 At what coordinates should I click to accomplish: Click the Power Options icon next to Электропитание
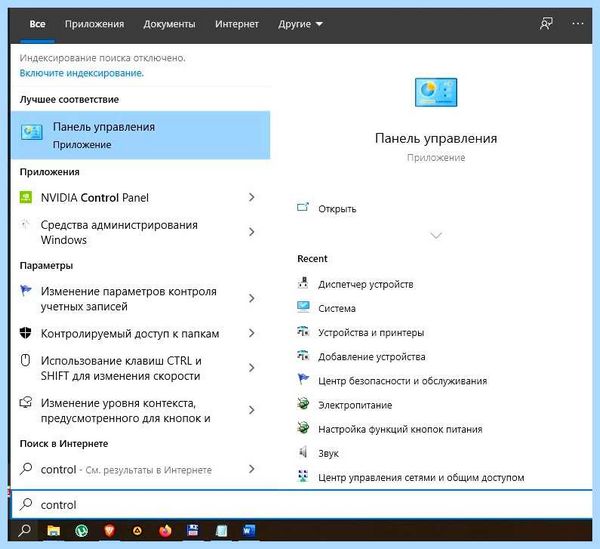[303, 404]
